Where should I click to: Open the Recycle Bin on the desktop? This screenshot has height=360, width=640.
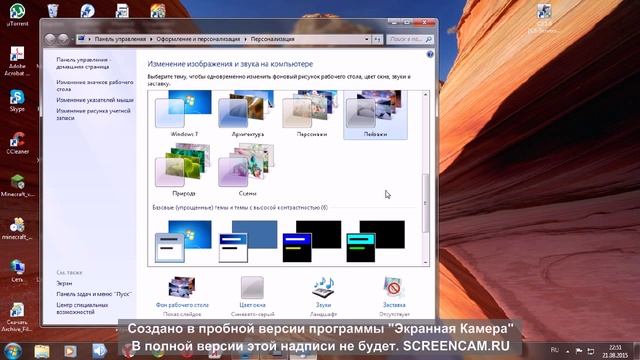tap(53, 10)
